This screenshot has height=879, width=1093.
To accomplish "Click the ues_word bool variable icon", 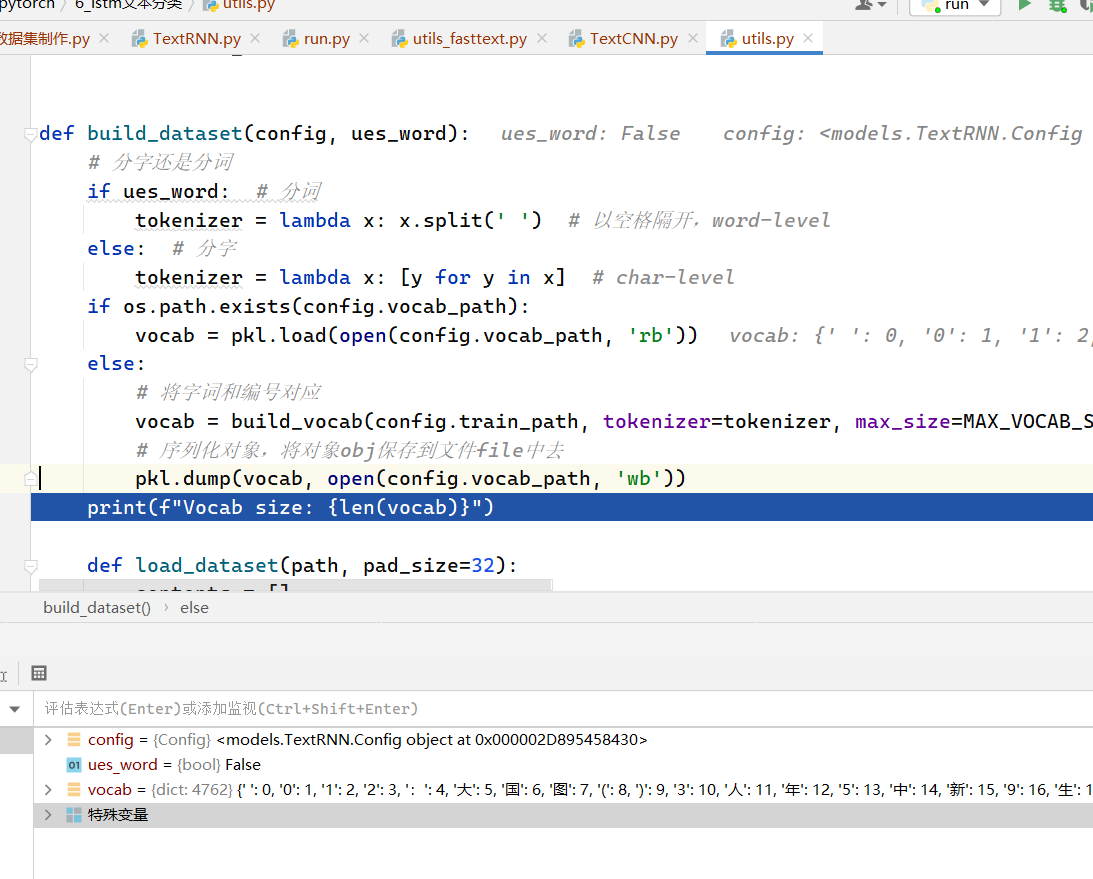I will point(73,765).
